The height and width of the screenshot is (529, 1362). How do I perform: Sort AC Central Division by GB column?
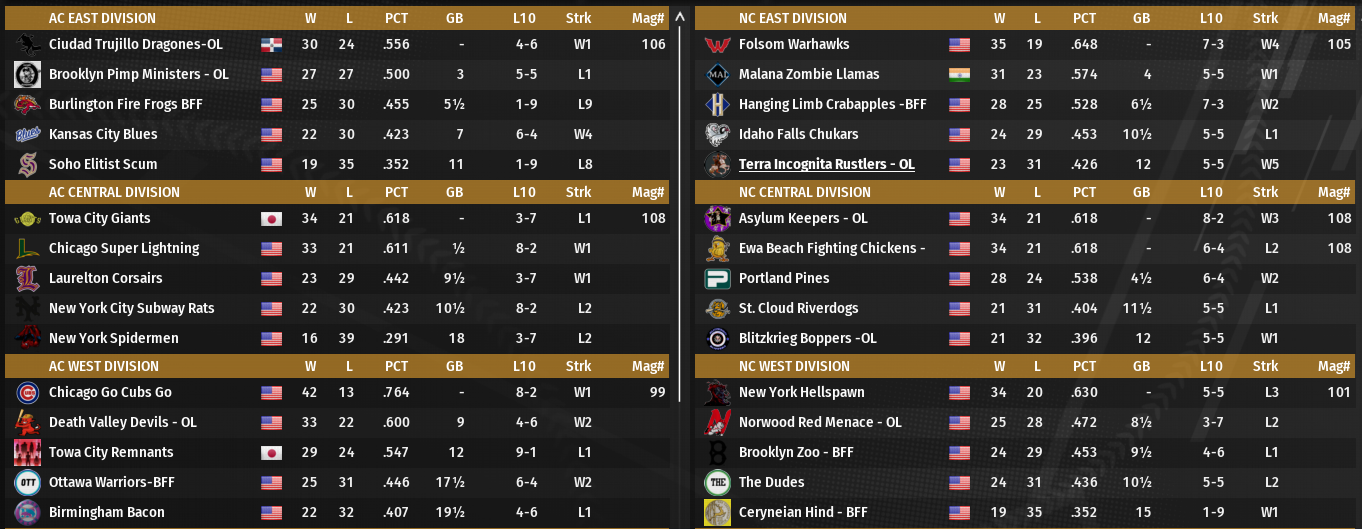coord(454,192)
